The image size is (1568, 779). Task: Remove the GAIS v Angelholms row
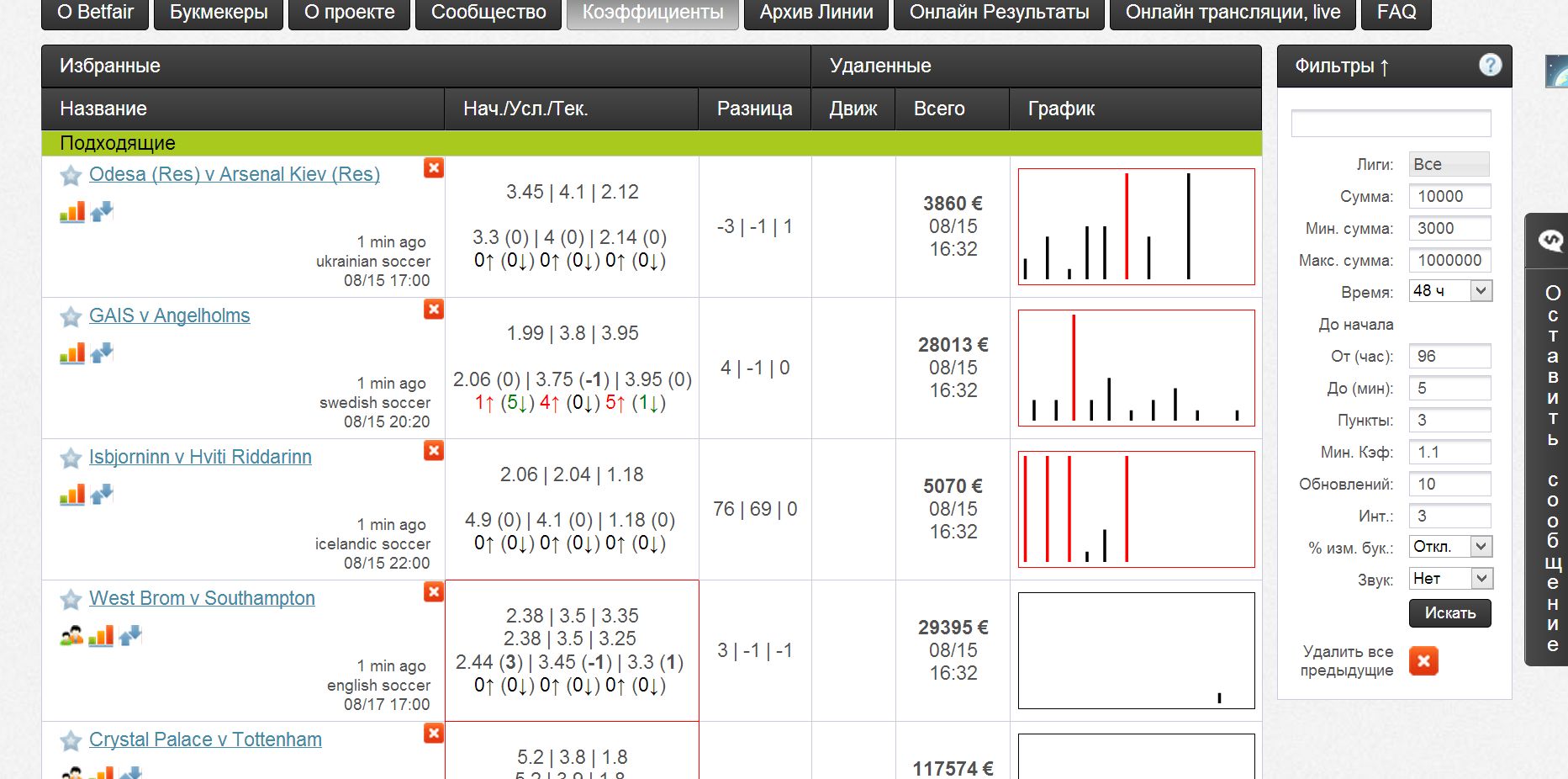(x=434, y=310)
